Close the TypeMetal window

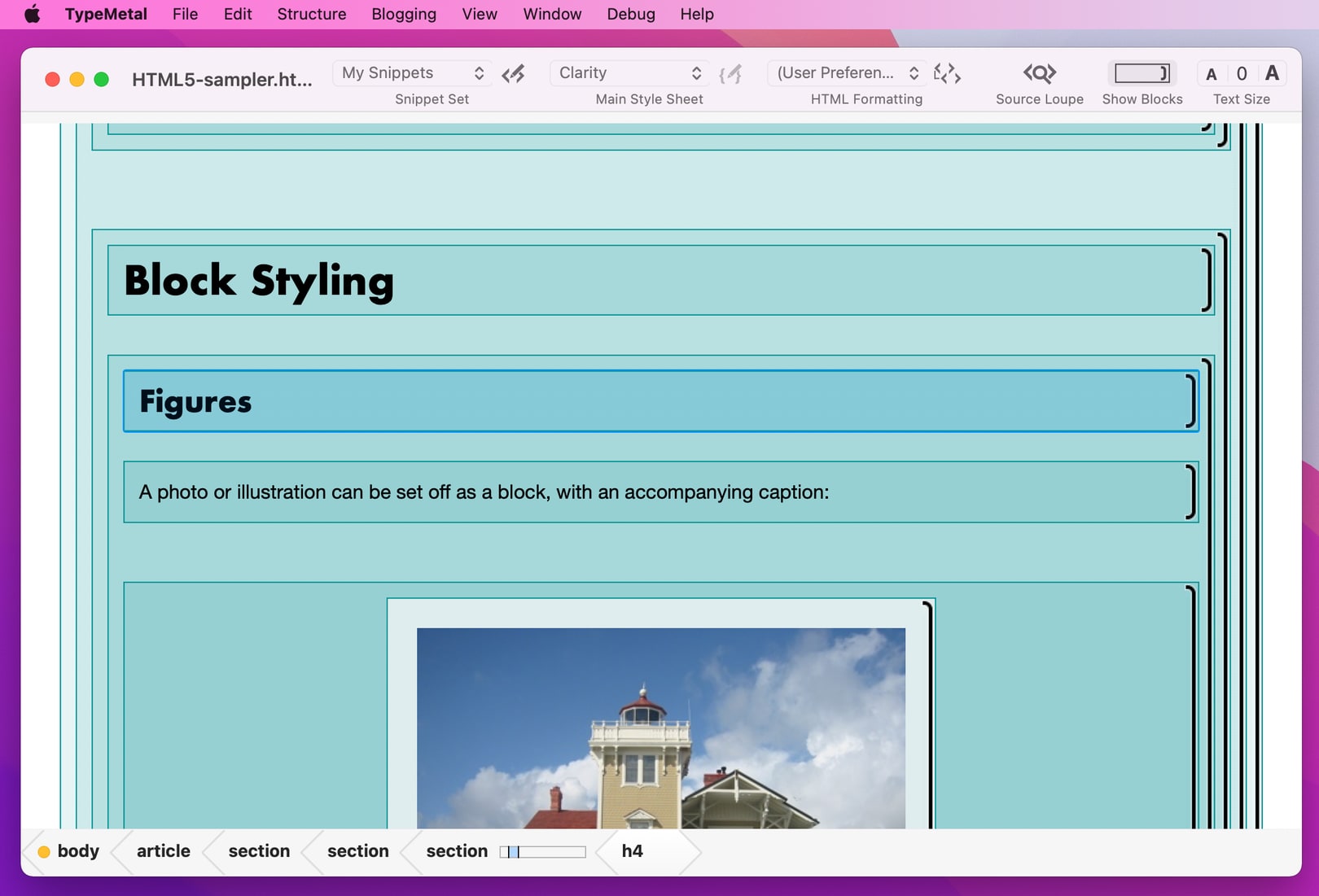point(52,79)
